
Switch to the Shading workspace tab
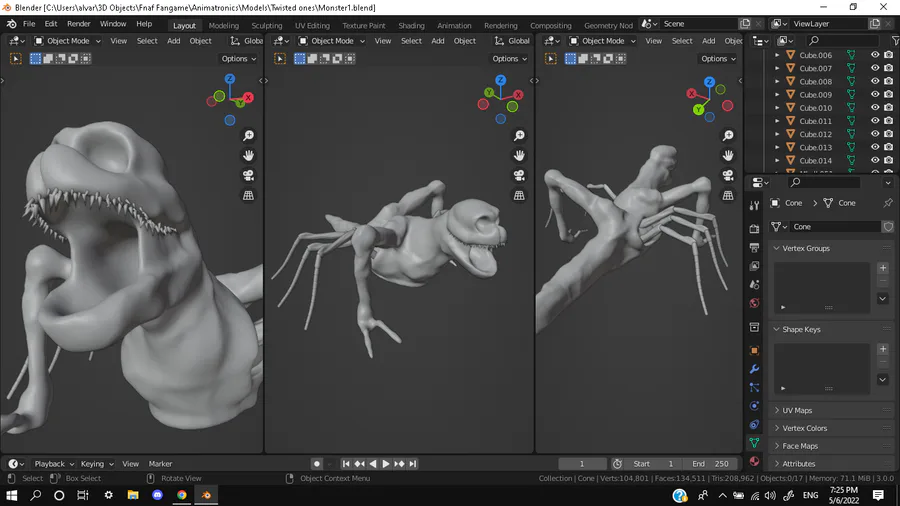pos(411,25)
